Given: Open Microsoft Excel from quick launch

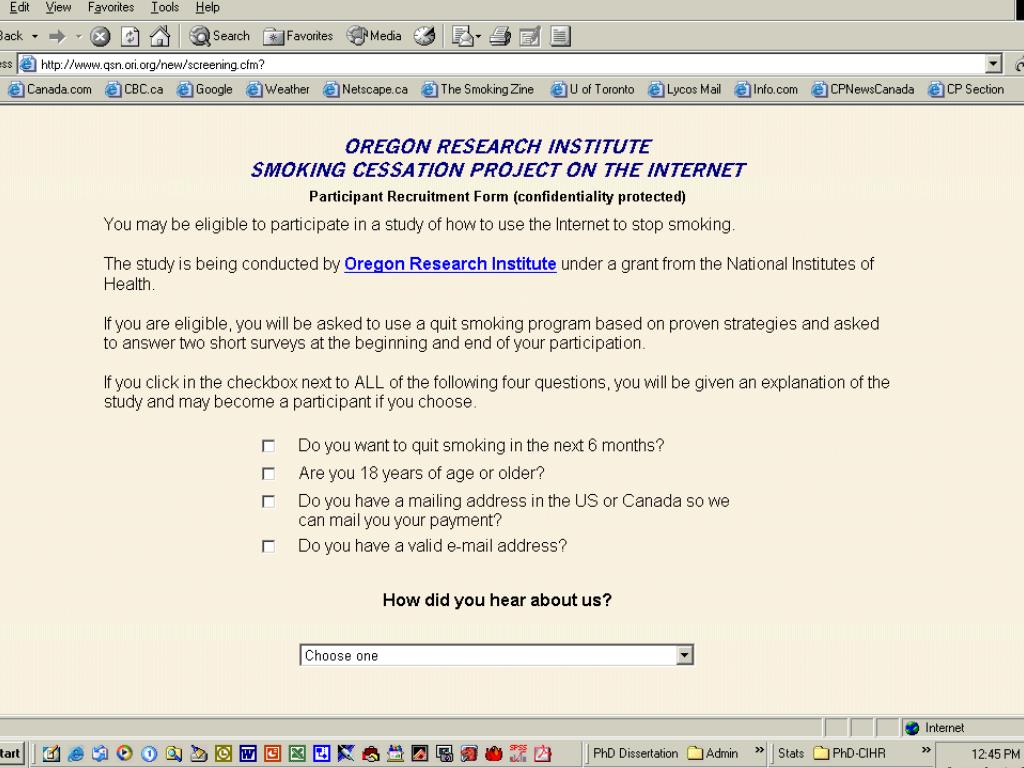Looking at the screenshot, I should 297,754.
